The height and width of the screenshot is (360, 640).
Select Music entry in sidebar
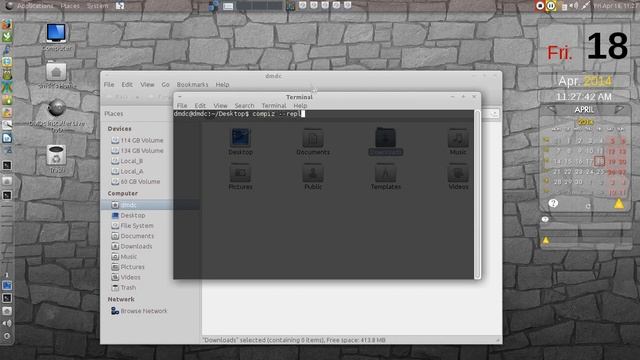tap(124, 256)
